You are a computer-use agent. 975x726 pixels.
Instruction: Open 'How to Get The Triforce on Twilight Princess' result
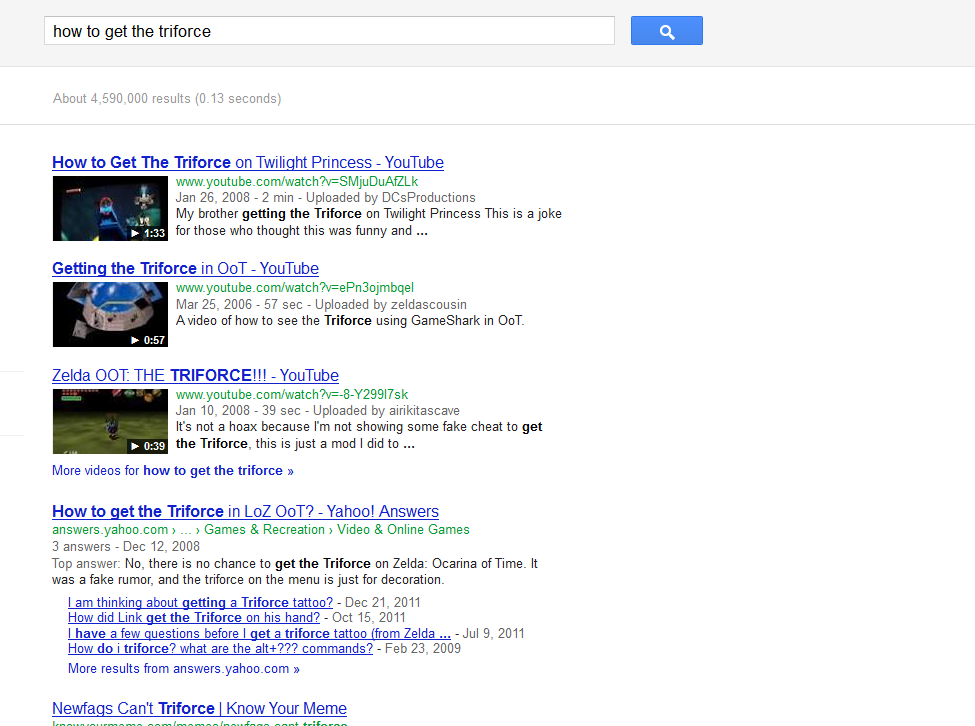(247, 162)
